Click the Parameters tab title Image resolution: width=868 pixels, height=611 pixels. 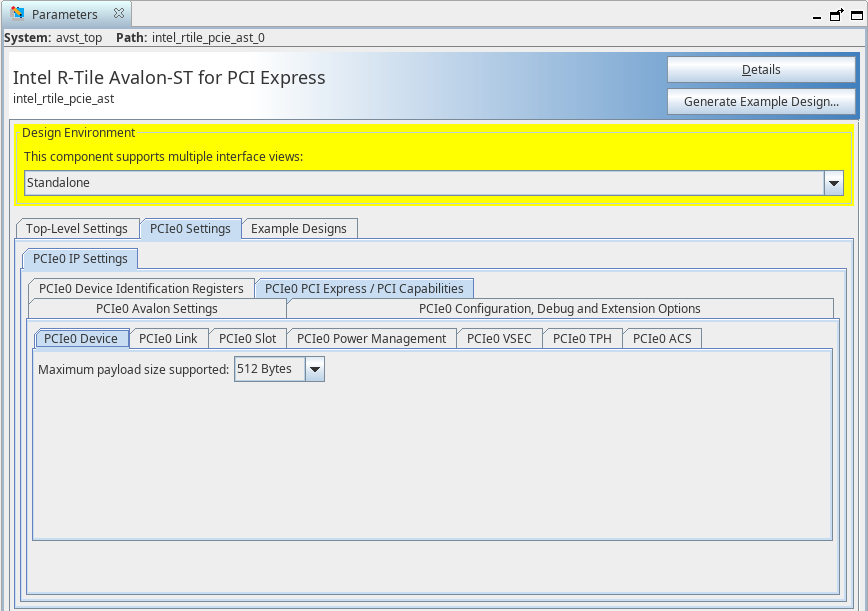tap(65, 14)
